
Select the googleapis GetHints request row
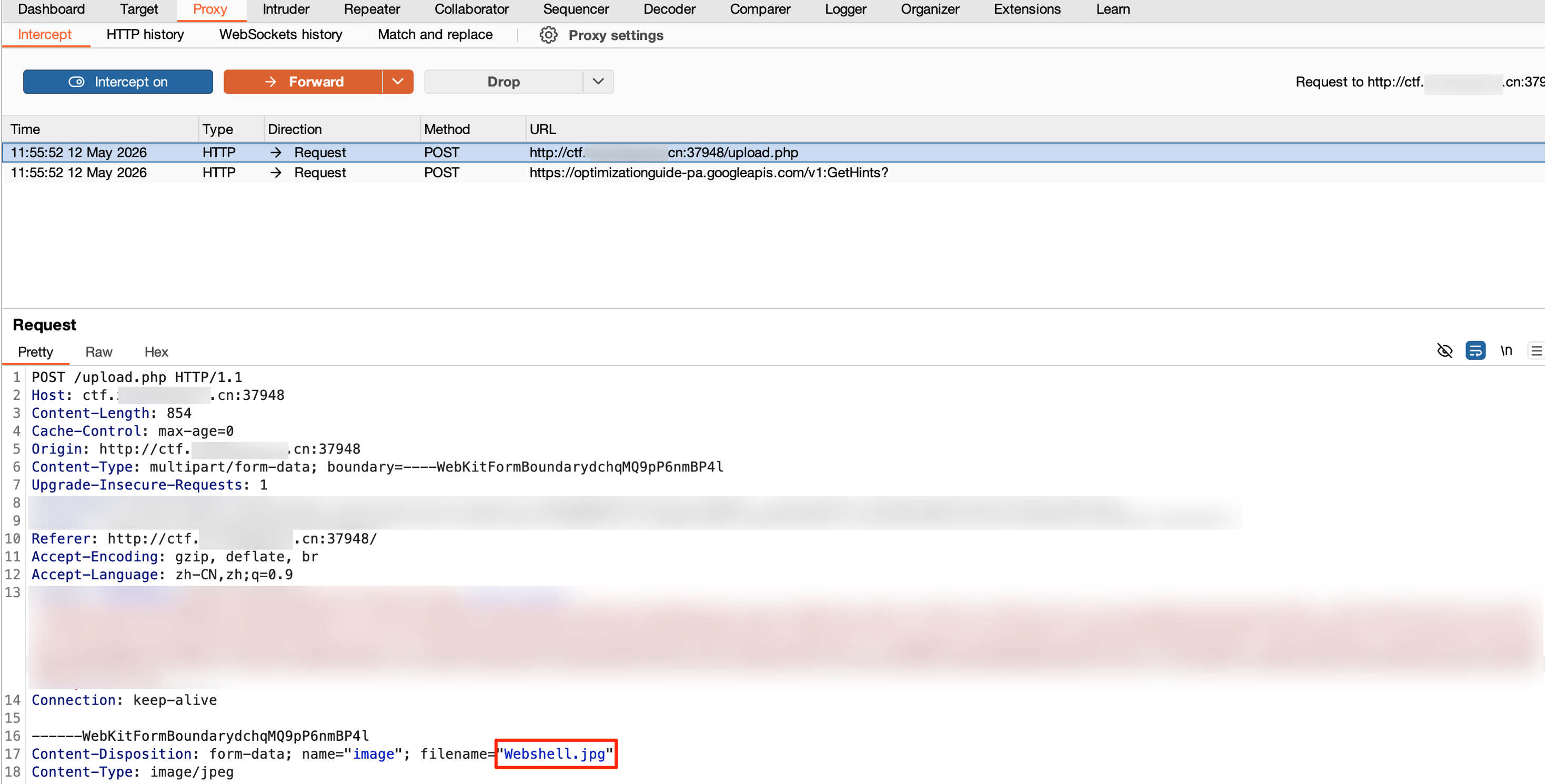(773, 173)
